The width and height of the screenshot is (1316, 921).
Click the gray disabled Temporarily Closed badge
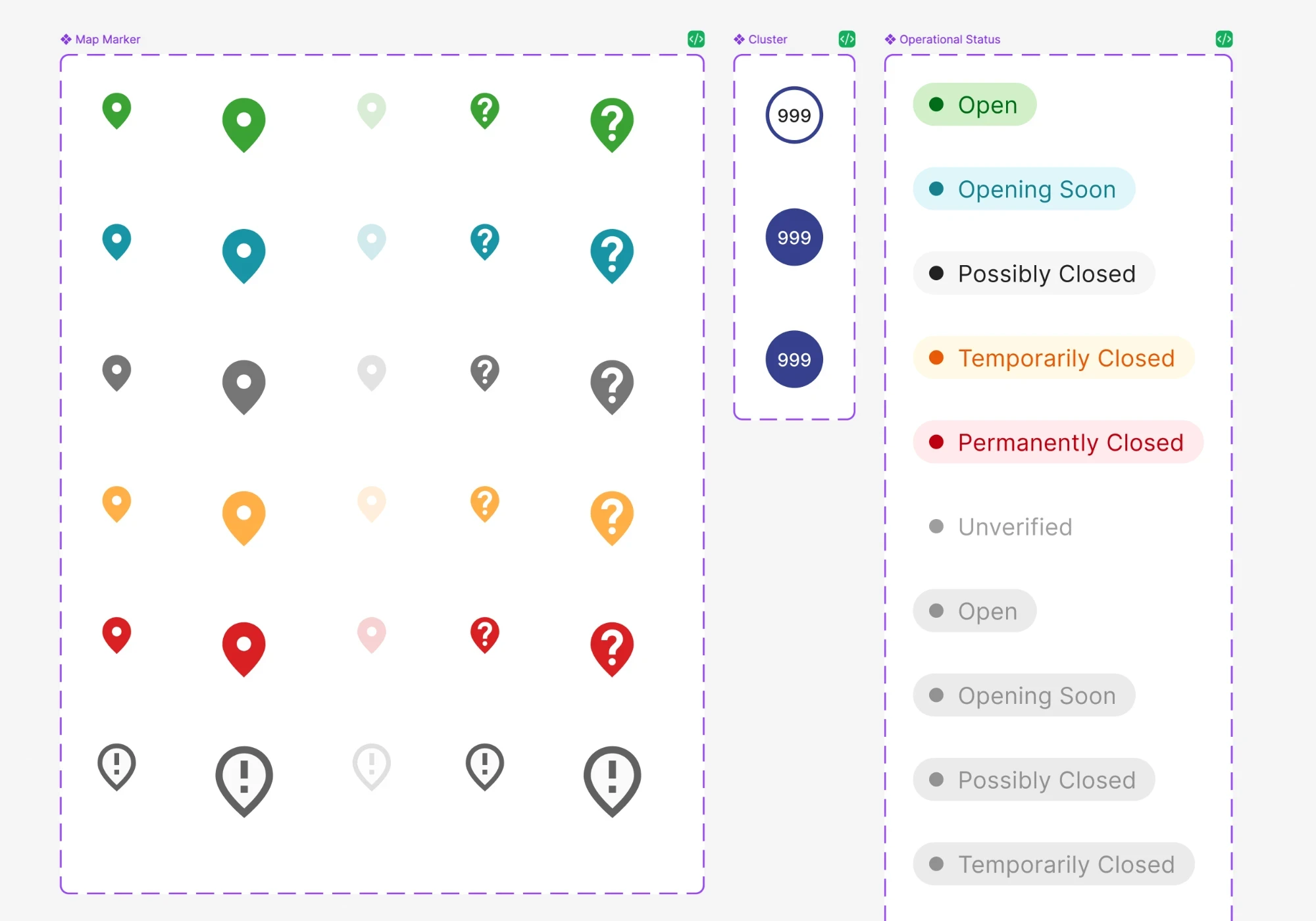click(x=1053, y=864)
